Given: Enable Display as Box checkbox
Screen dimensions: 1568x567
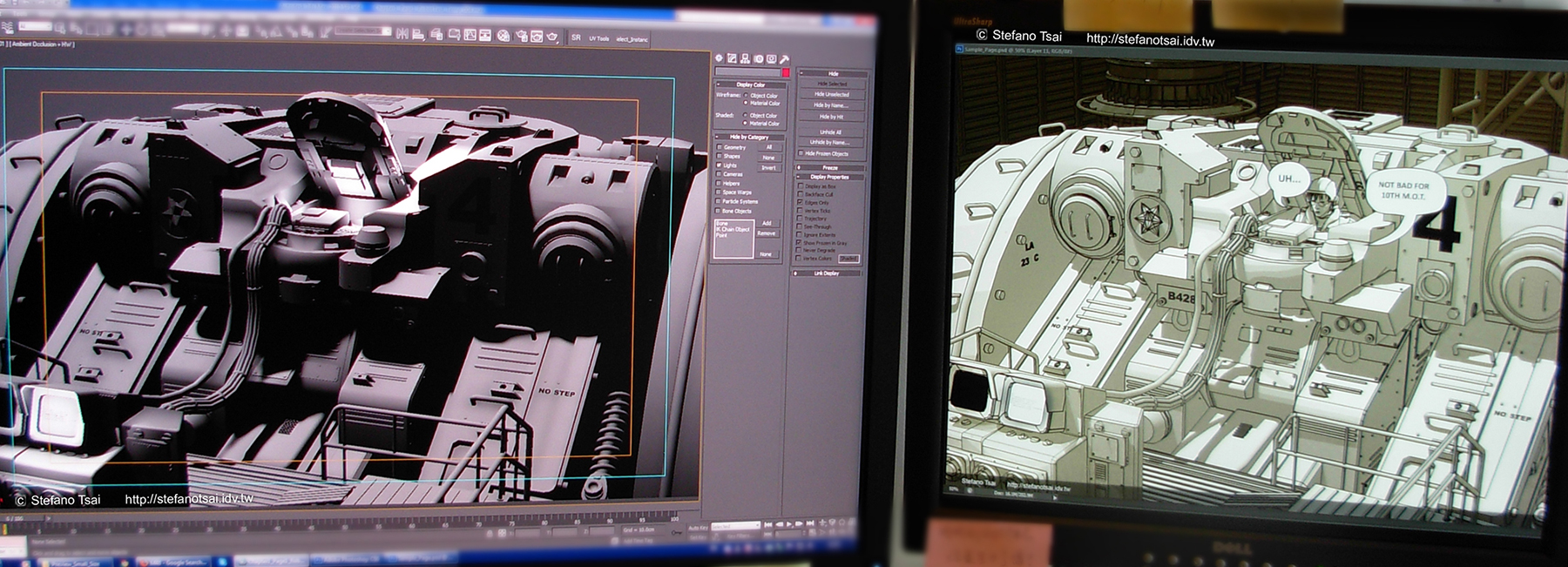Looking at the screenshot, I should pyautogui.click(x=801, y=186).
